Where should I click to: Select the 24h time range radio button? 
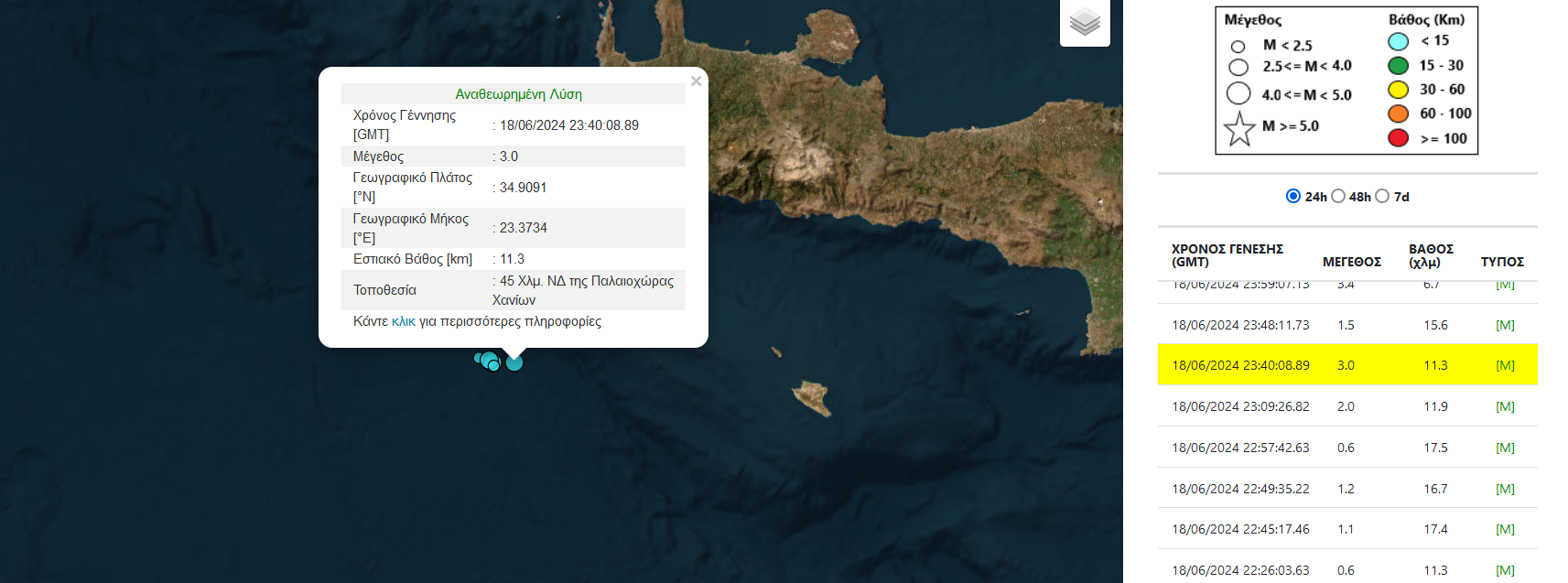(1293, 196)
